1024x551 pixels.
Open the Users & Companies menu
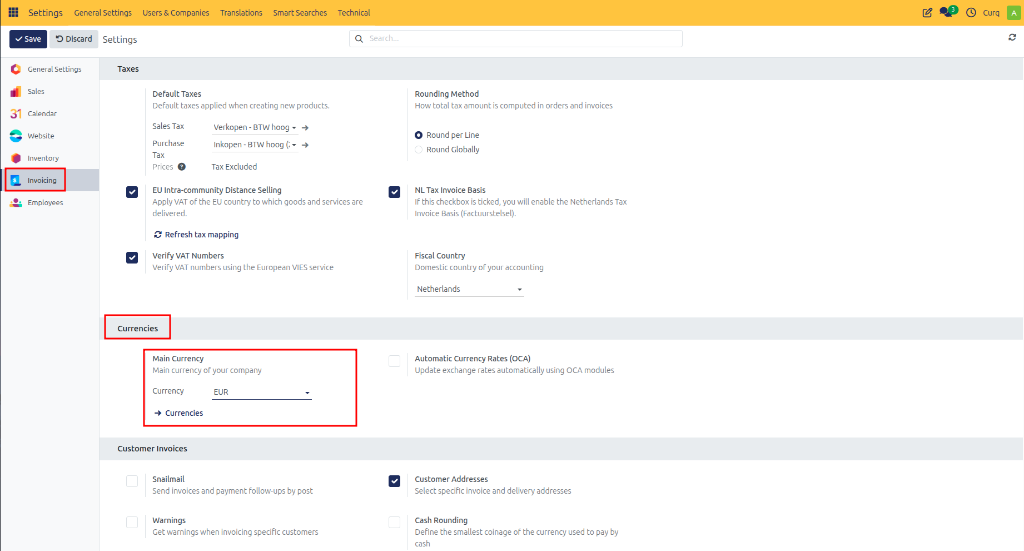click(x=176, y=12)
